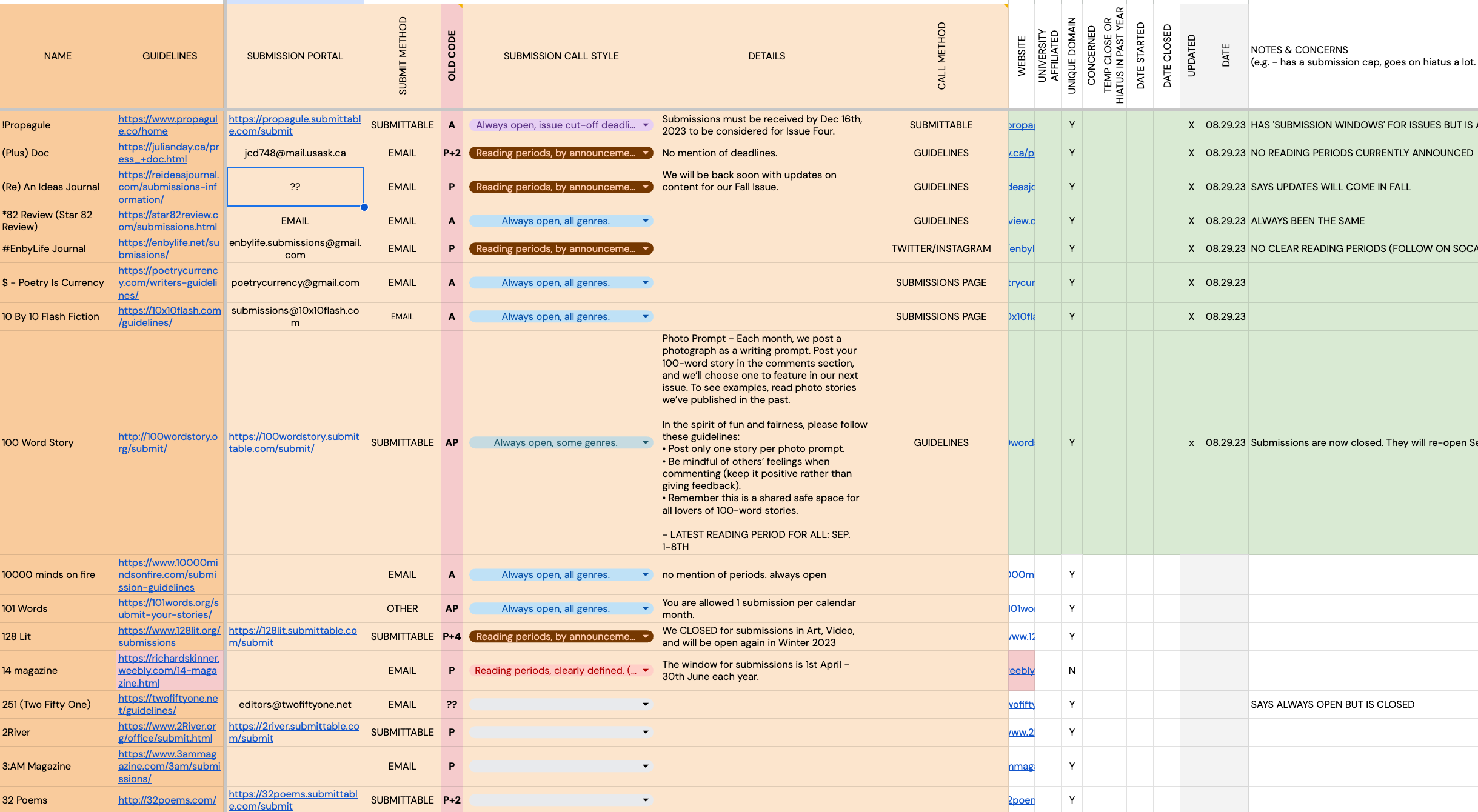1478x812 pixels.
Task: Select the CALL METHOD column header
Action: tap(941, 56)
